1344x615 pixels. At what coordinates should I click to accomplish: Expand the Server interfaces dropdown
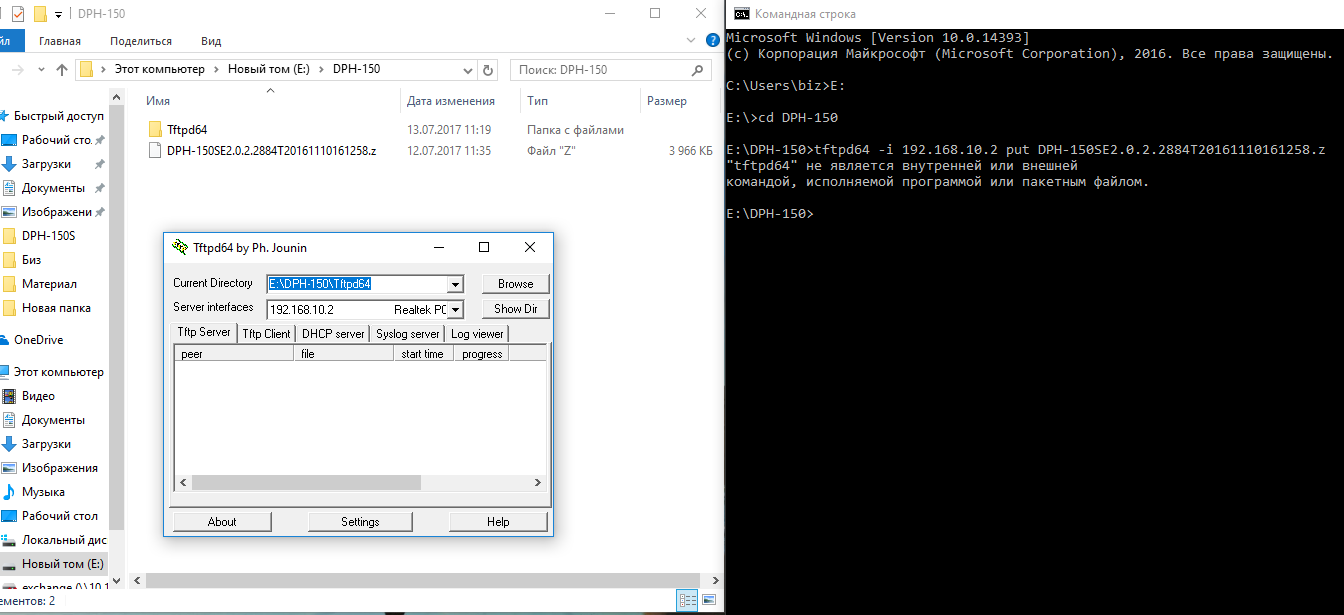tap(455, 310)
